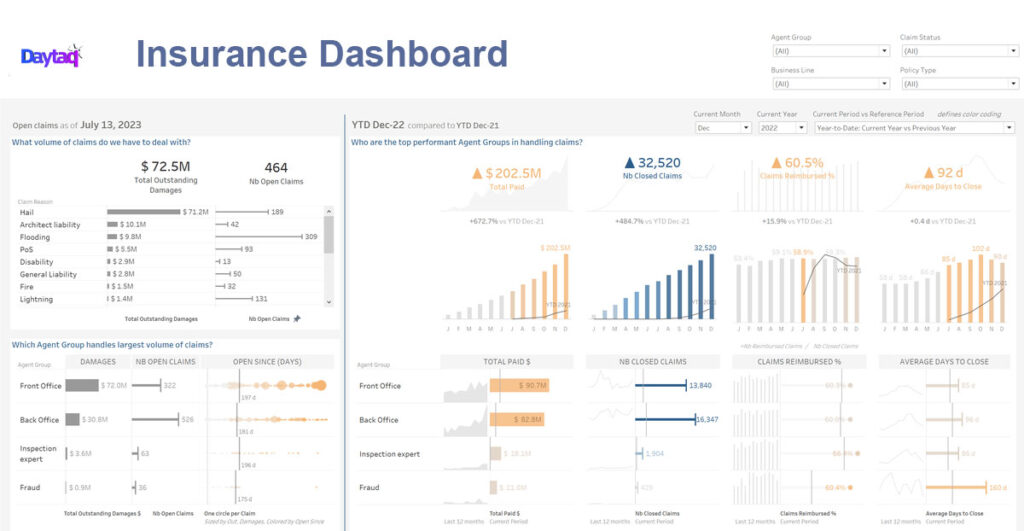Click the Daytaq logo
This screenshot has height=531, width=1024.
(x=50, y=56)
